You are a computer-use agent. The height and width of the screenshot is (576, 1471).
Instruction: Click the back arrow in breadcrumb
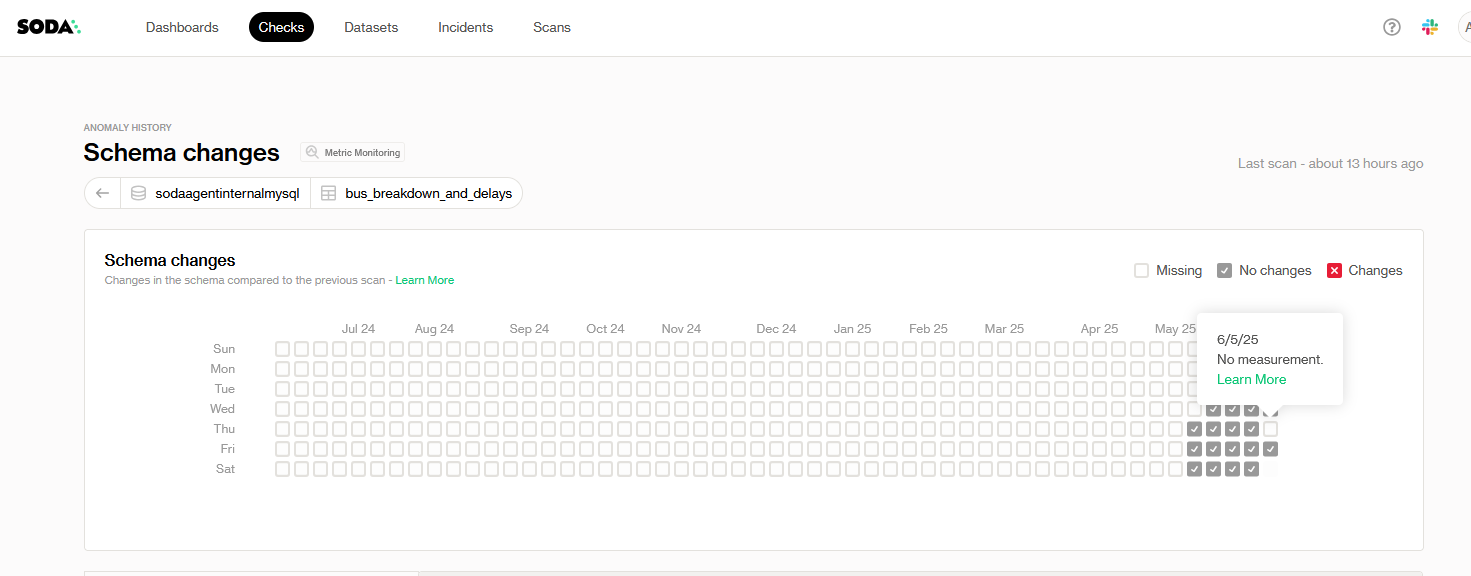[x=102, y=193]
